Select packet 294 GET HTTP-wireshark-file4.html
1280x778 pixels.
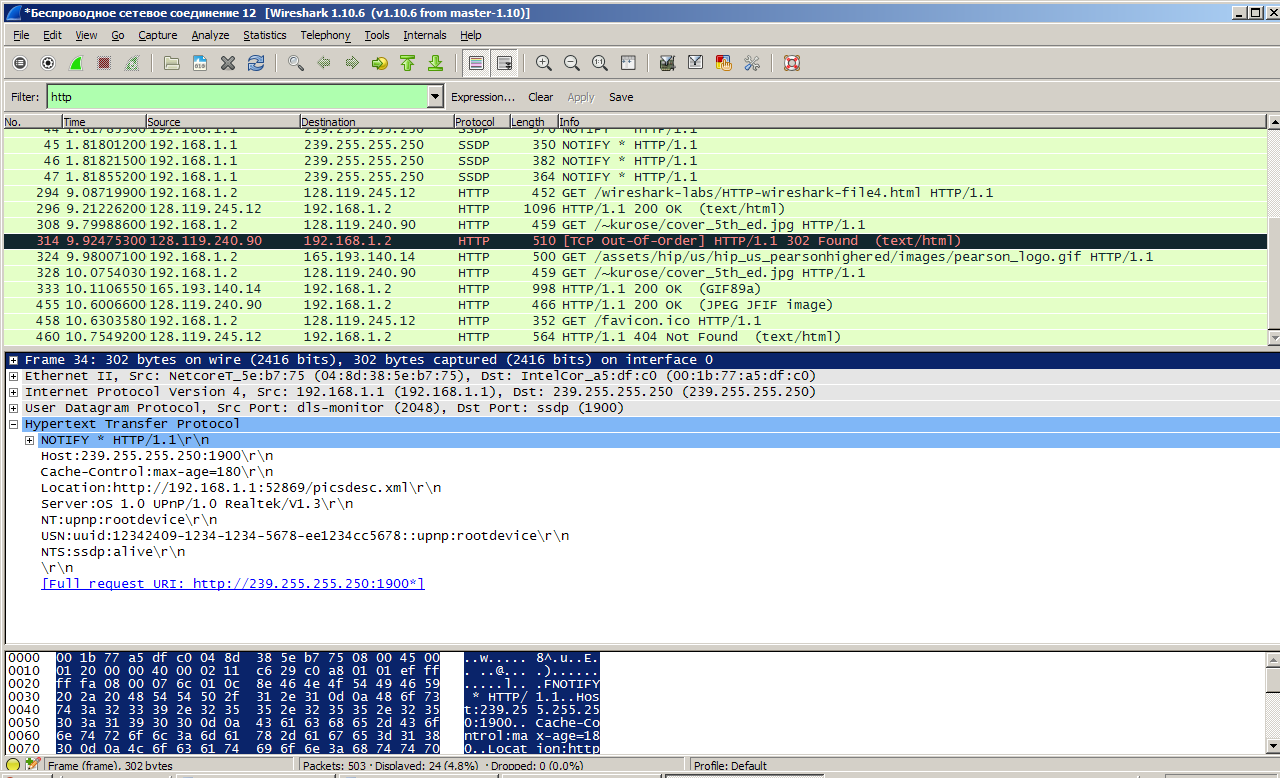(635, 193)
